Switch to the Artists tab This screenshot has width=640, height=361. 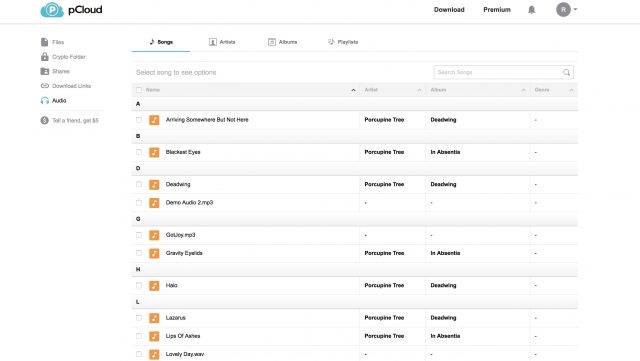coord(222,42)
